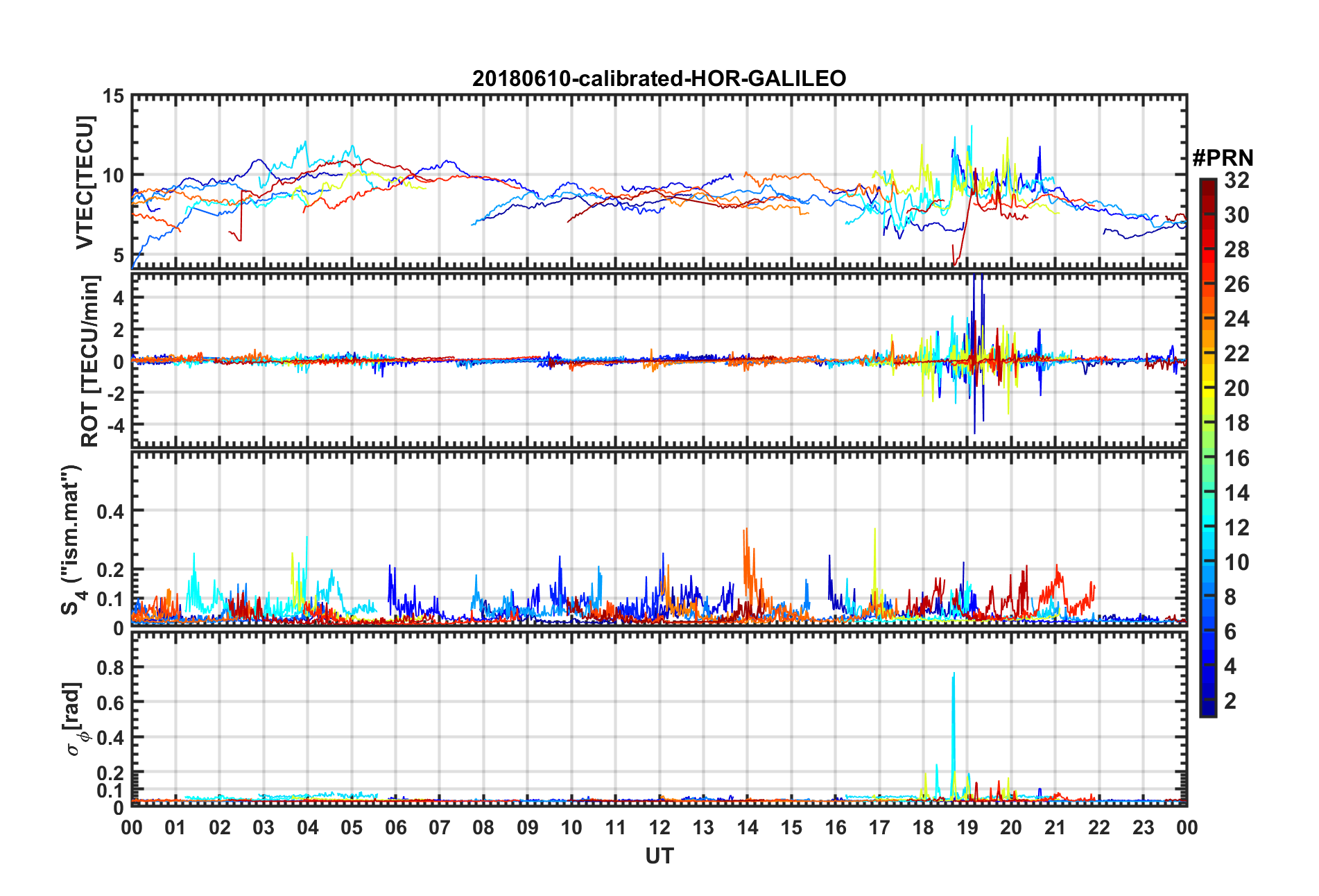This screenshot has height=896, width=1319.
Task: Click colorbar tick label 20
Action: (x=1237, y=388)
